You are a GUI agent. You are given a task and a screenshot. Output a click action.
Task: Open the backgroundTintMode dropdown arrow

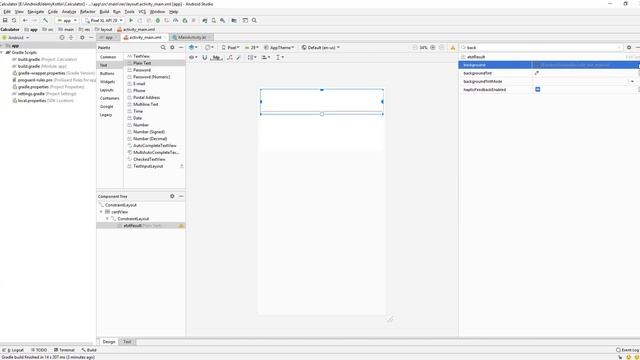click(632, 81)
